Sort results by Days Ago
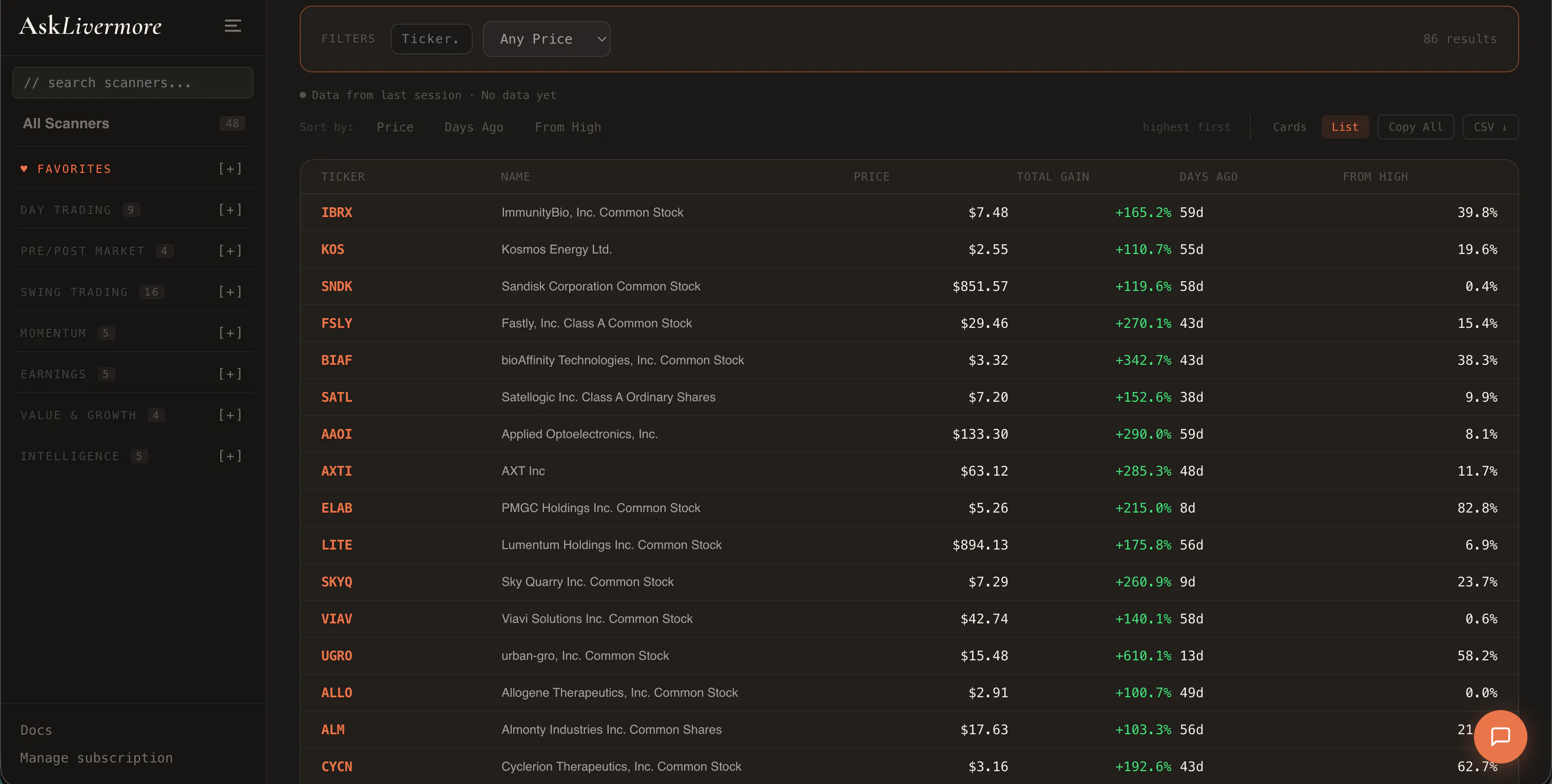Screen dimensions: 1552x784 click(474, 127)
